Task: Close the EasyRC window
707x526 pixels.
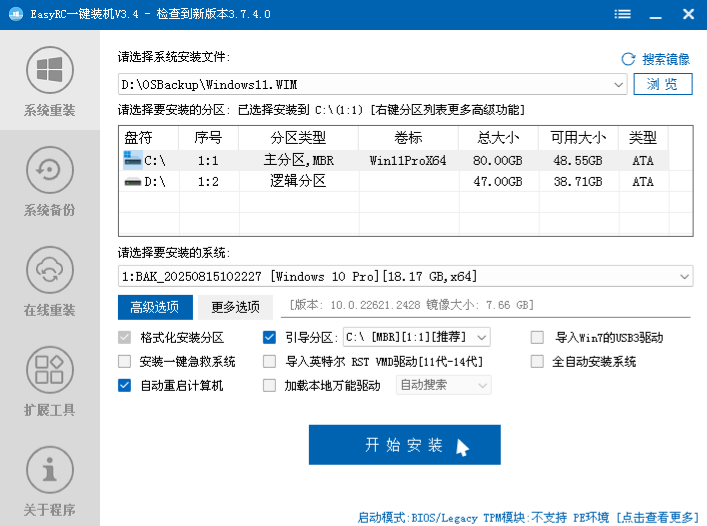Action: [x=689, y=14]
